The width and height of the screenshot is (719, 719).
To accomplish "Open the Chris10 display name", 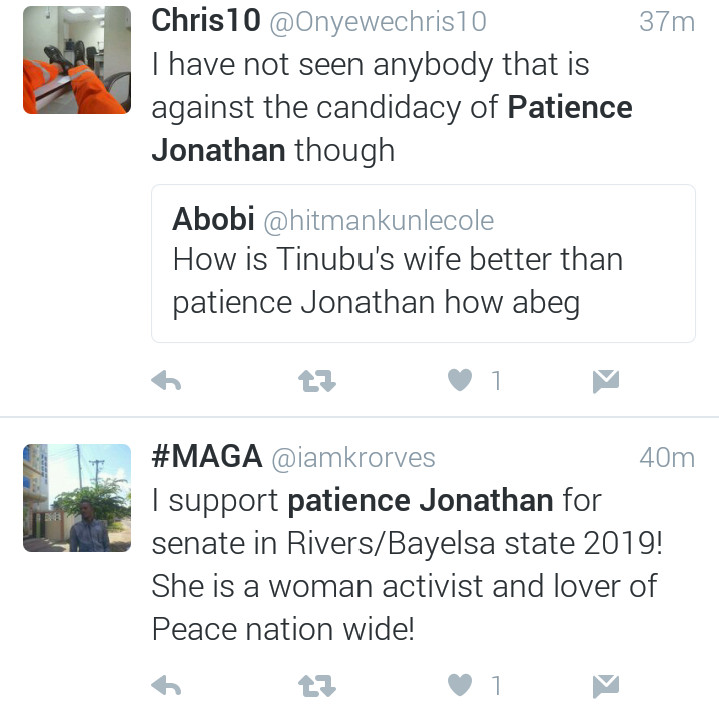I will [x=206, y=21].
